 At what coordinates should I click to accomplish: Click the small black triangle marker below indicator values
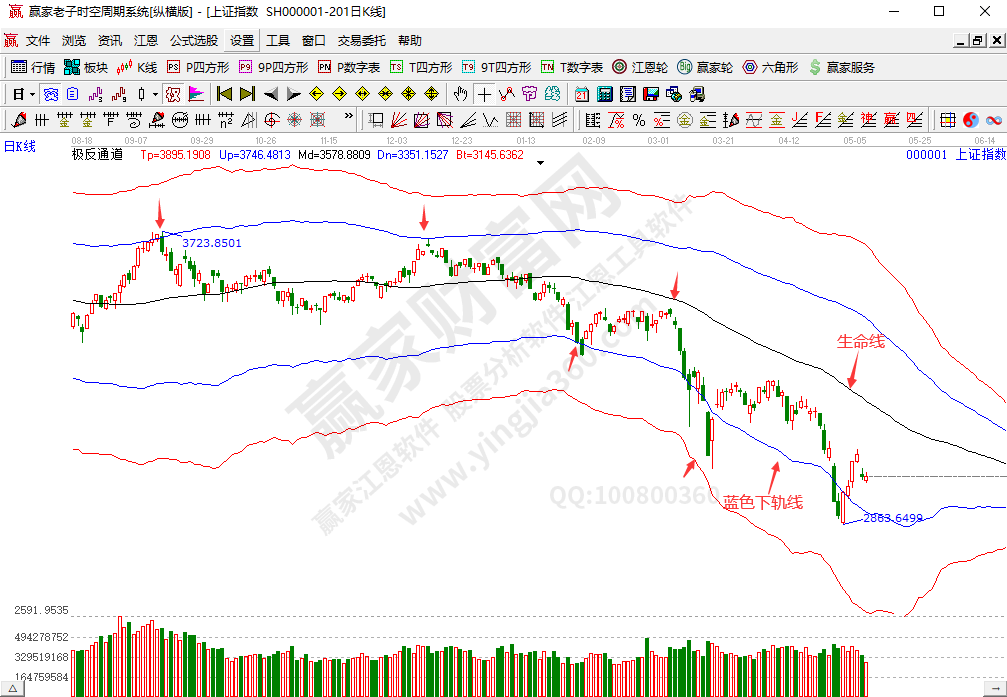540,164
